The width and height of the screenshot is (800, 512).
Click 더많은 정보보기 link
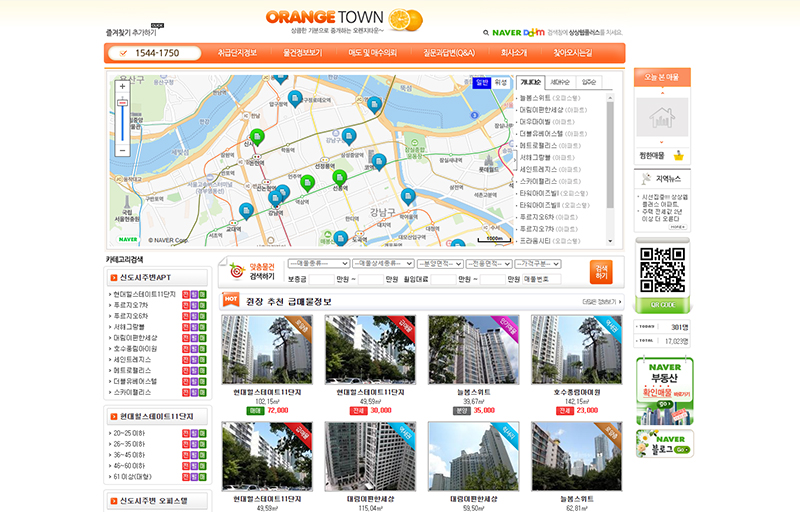pyautogui.click(x=602, y=302)
